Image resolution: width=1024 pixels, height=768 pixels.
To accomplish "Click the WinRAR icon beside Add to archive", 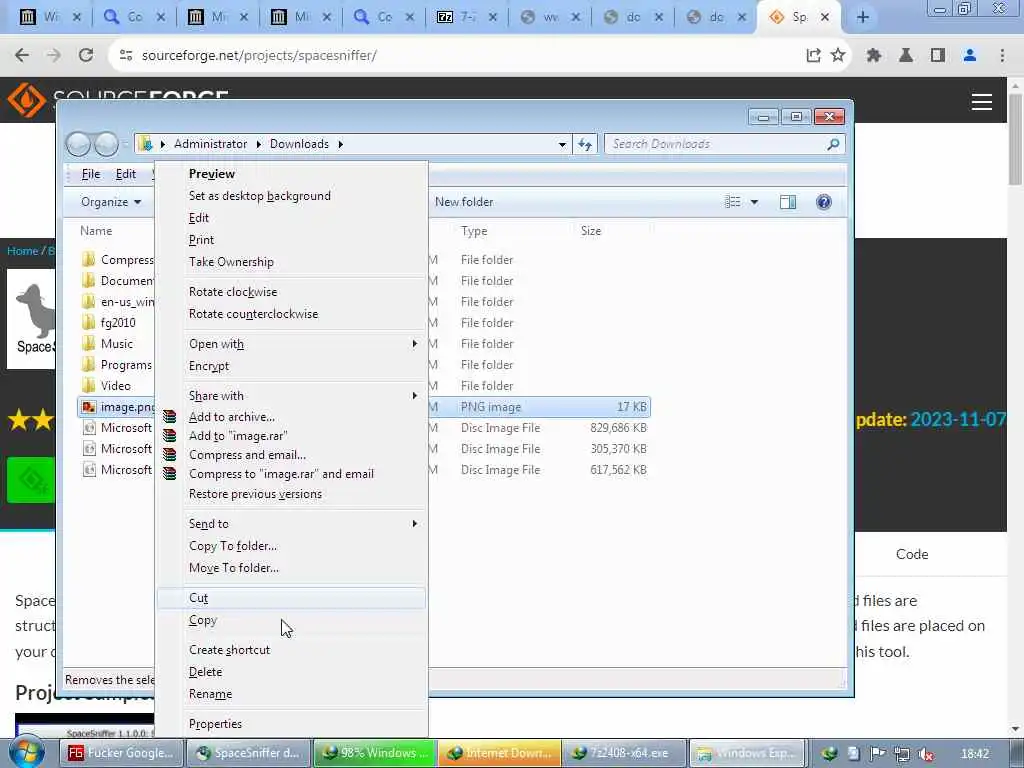I will (170, 417).
